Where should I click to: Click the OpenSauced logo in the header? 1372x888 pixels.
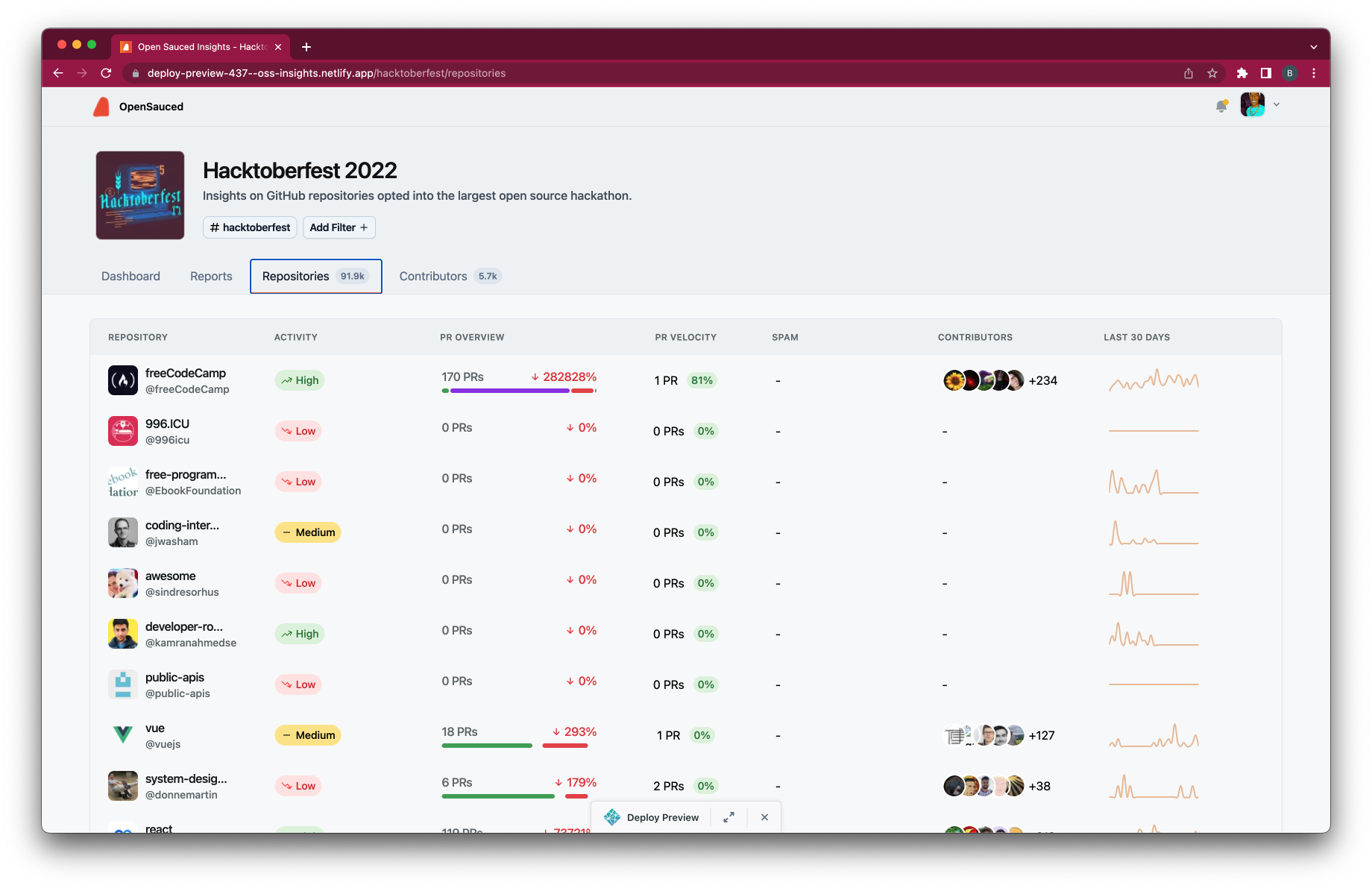click(102, 106)
